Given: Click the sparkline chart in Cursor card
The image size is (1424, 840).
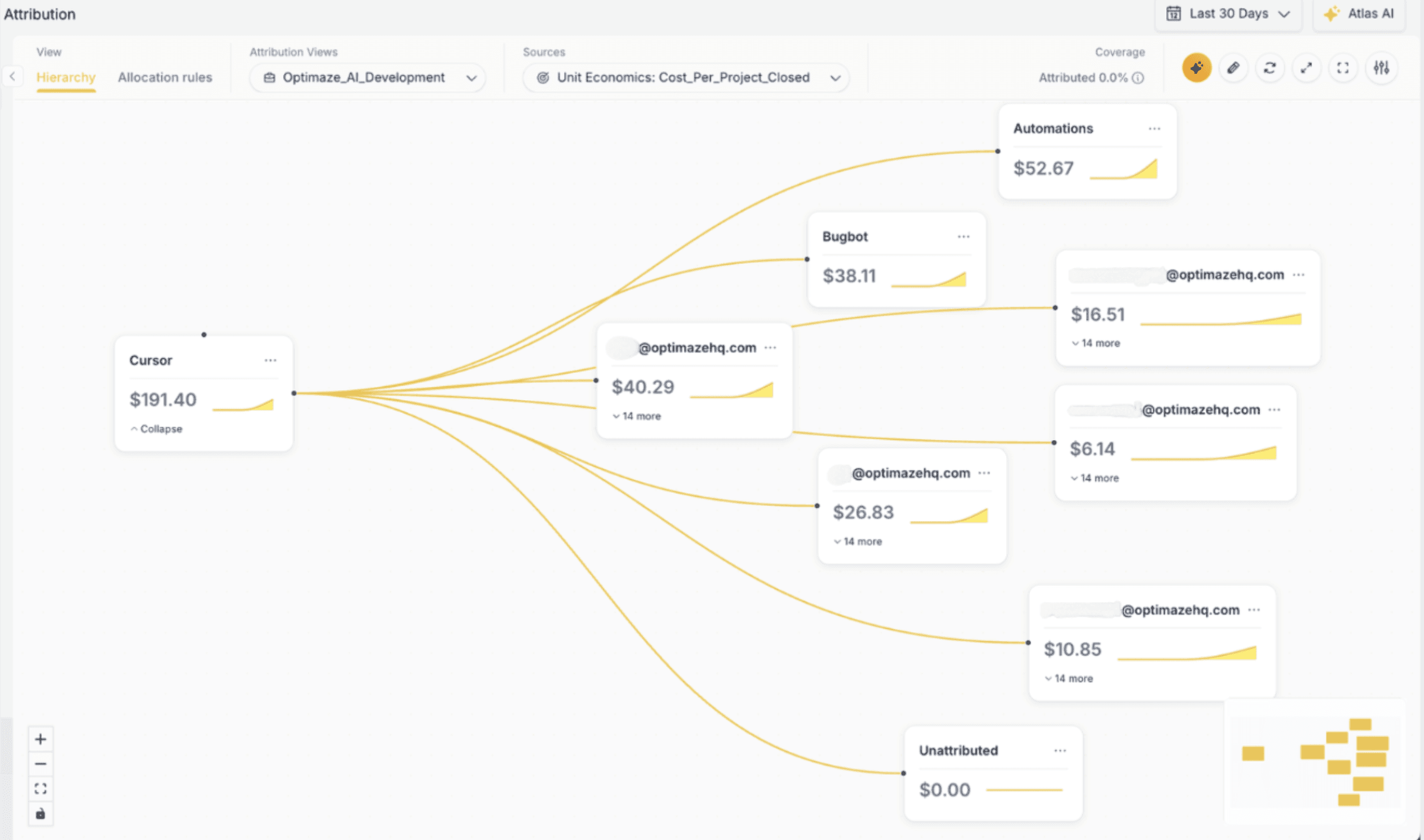Looking at the screenshot, I should click(x=244, y=404).
